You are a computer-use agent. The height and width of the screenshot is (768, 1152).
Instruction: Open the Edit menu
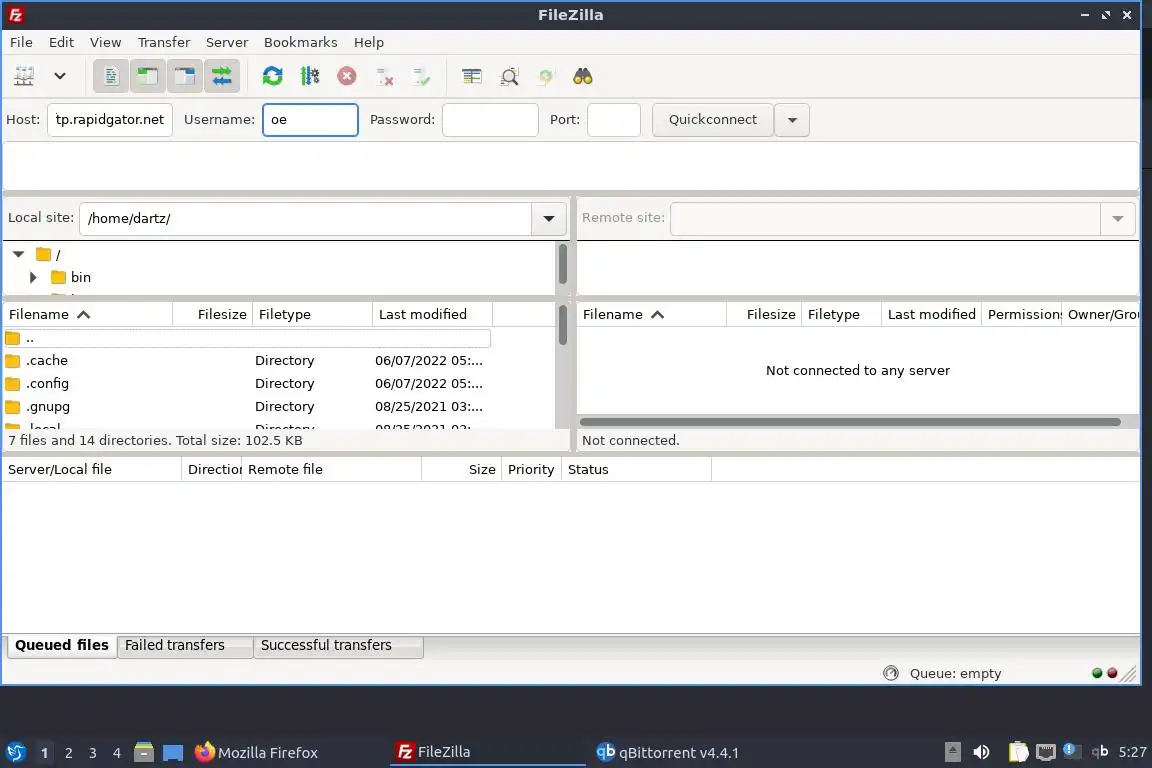(x=61, y=43)
